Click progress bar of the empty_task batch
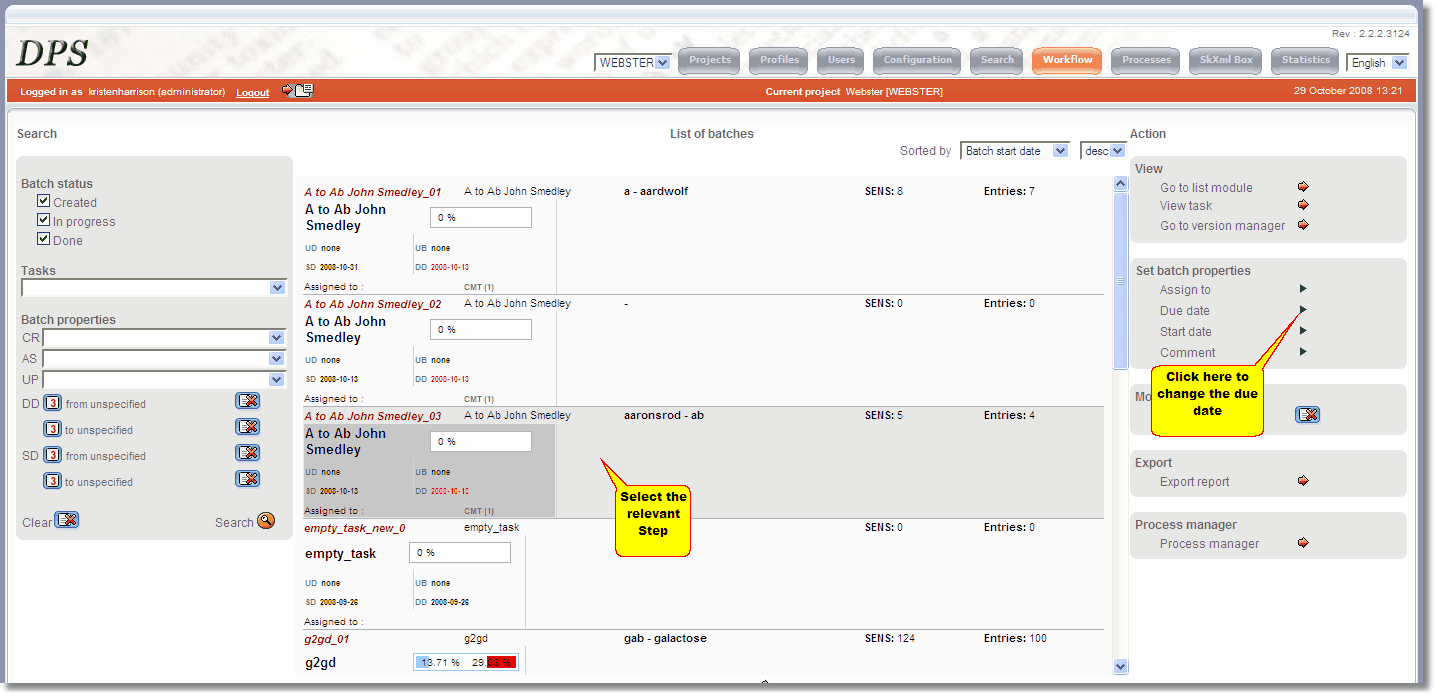The image size is (1435, 695). coord(460,552)
